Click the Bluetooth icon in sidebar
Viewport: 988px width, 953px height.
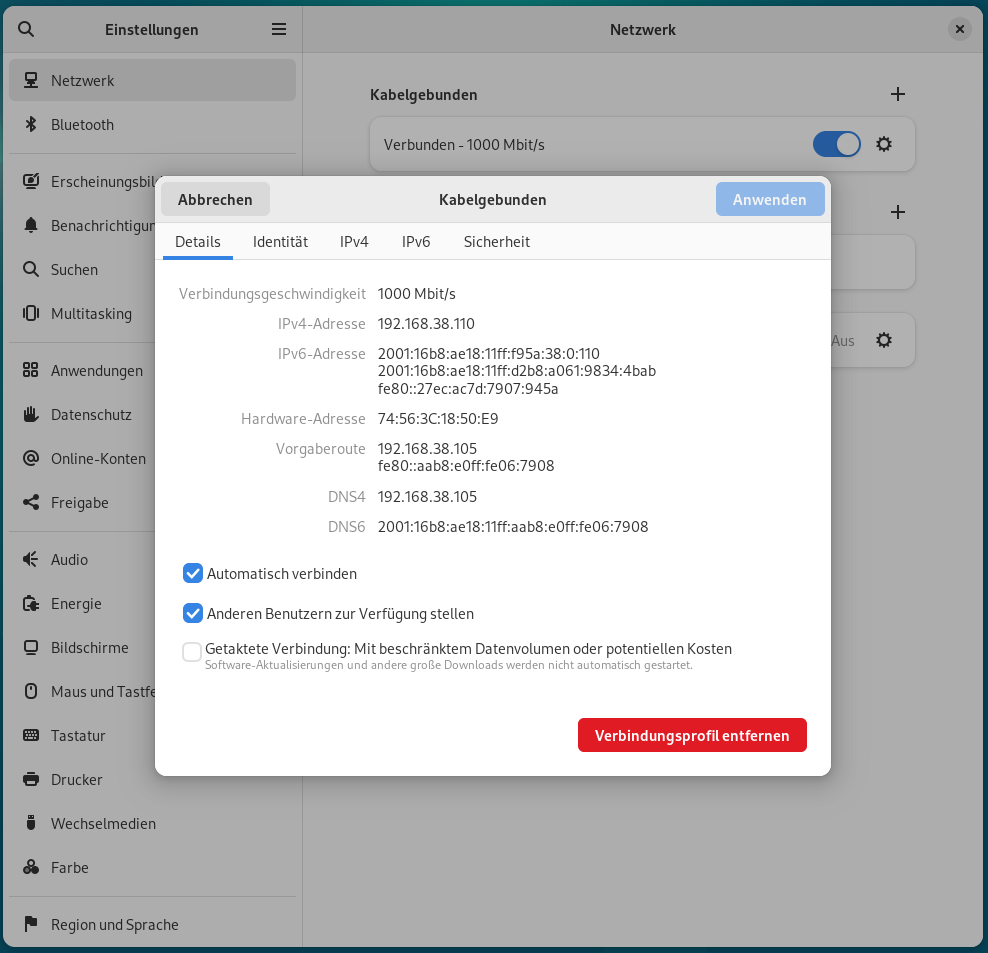coord(31,125)
